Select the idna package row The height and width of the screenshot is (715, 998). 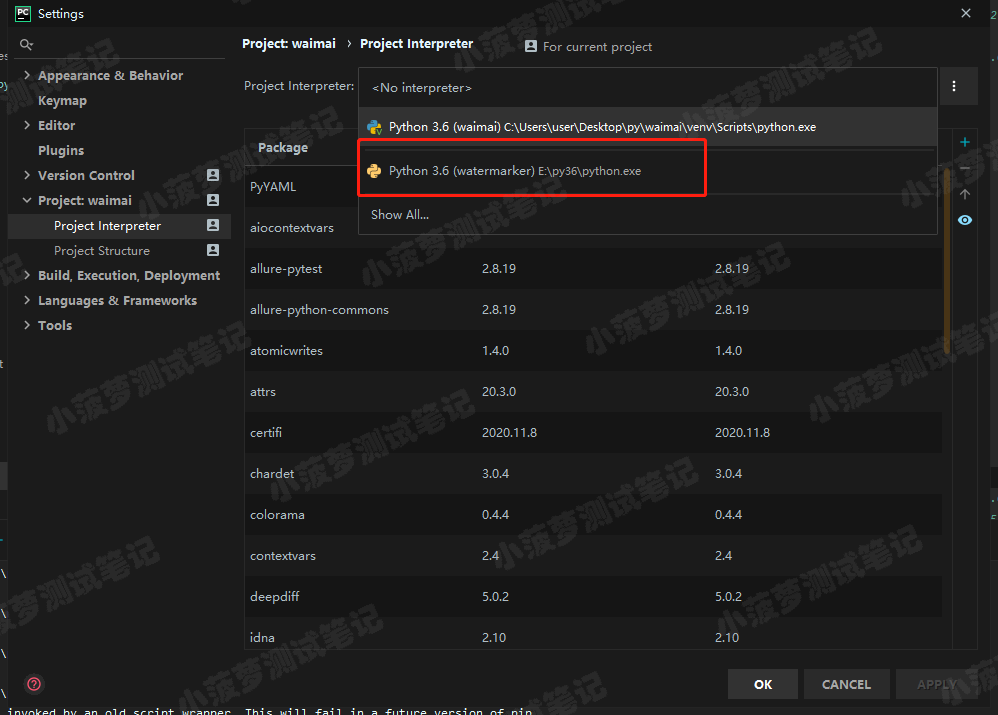tap(593, 634)
